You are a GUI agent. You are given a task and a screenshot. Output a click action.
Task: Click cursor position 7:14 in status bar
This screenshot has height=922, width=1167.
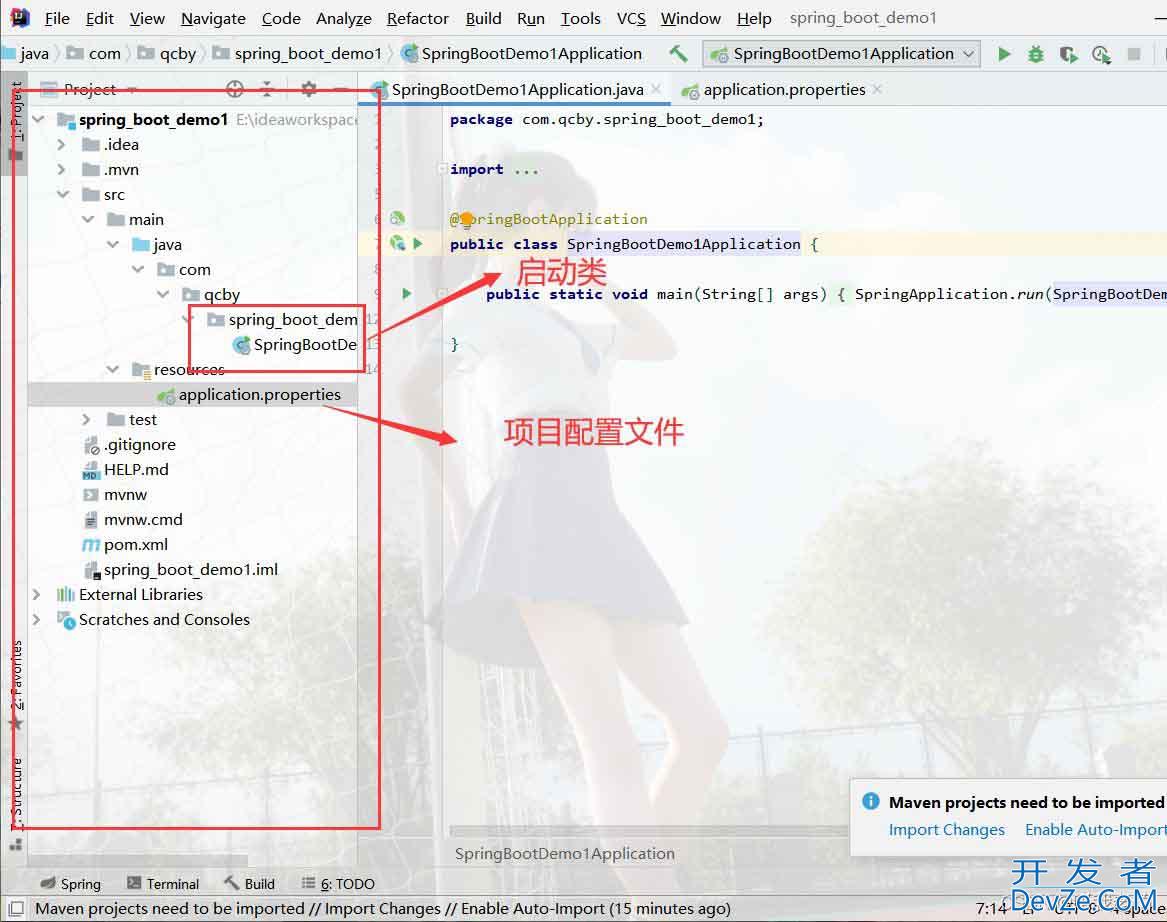pyautogui.click(x=991, y=909)
